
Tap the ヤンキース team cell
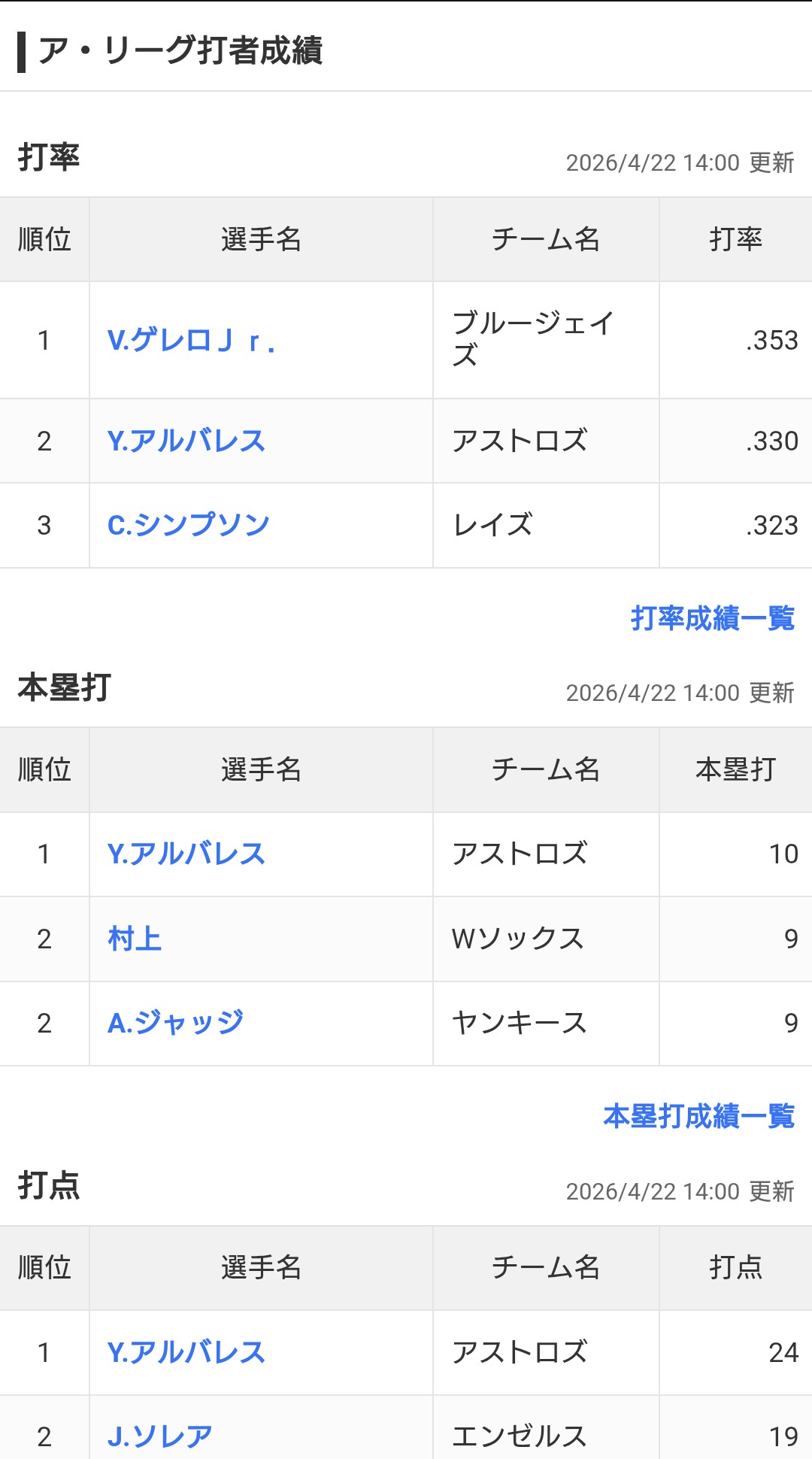(x=520, y=1023)
